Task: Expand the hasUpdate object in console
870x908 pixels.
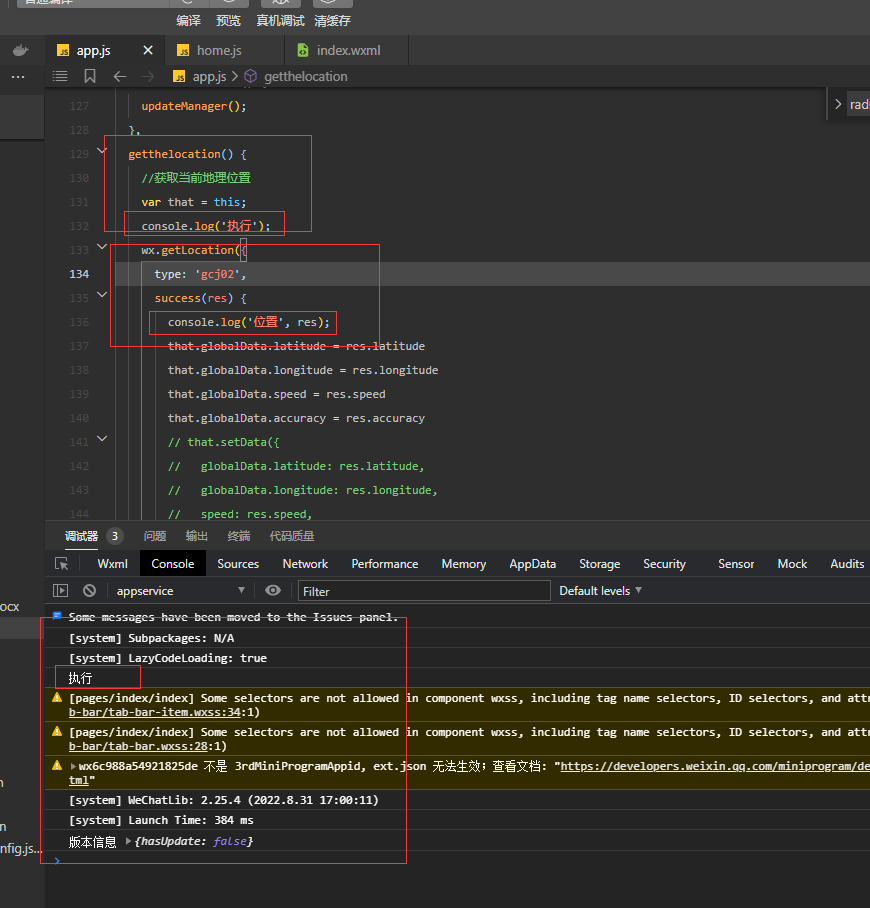Action: [x=127, y=842]
